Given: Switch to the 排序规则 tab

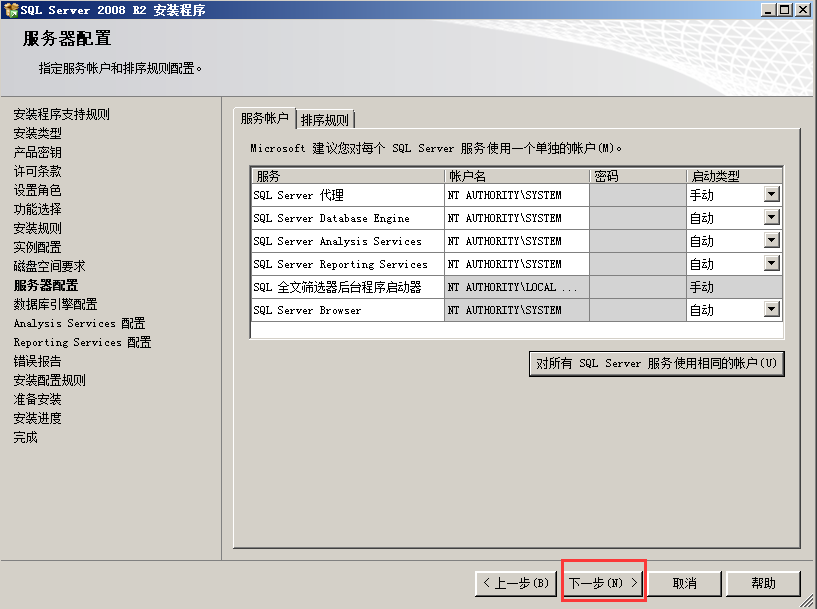Looking at the screenshot, I should (325, 120).
